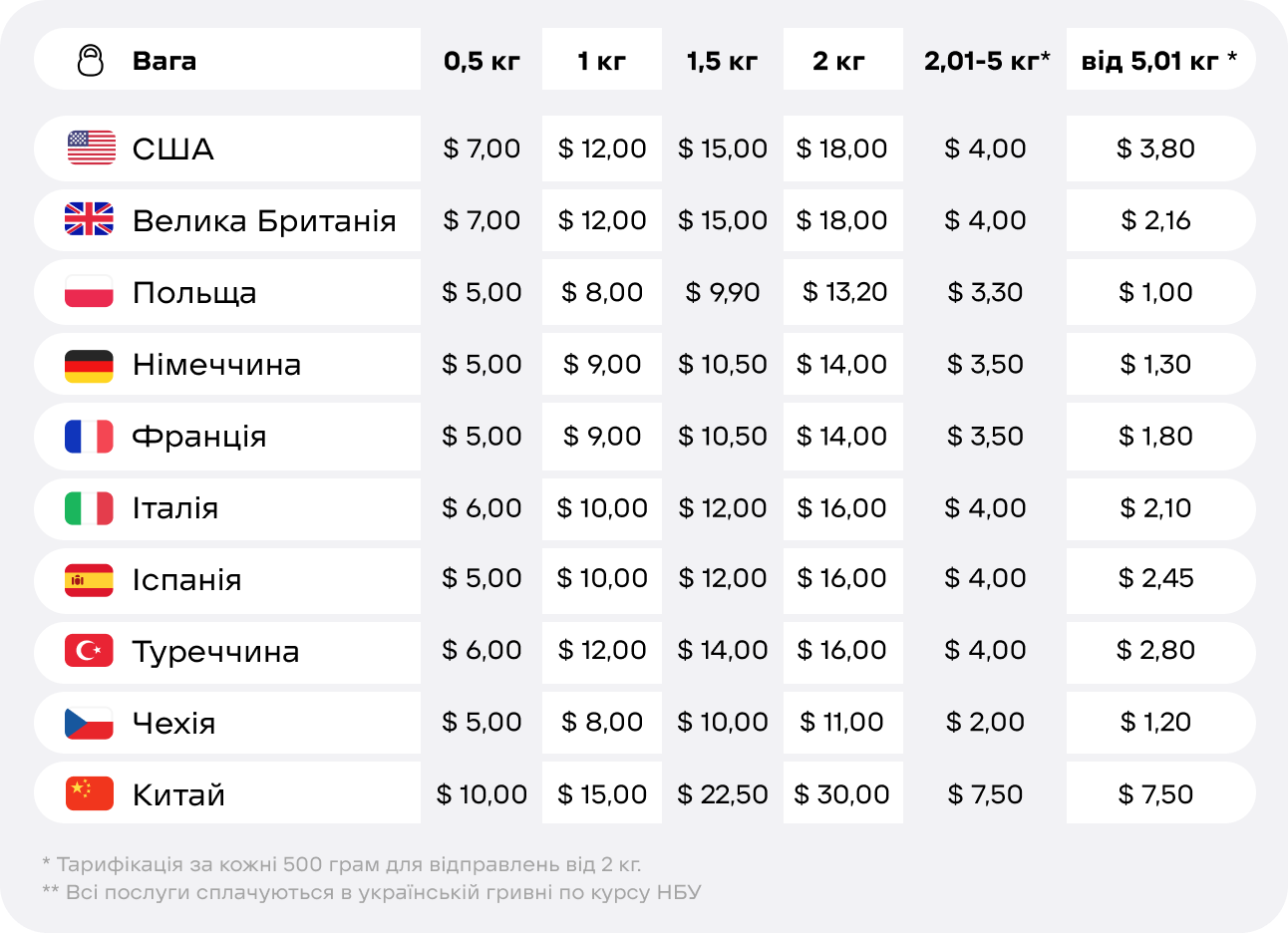The image size is (1288, 933).
Task: Click the Italy flag icon
Action: coord(90,507)
